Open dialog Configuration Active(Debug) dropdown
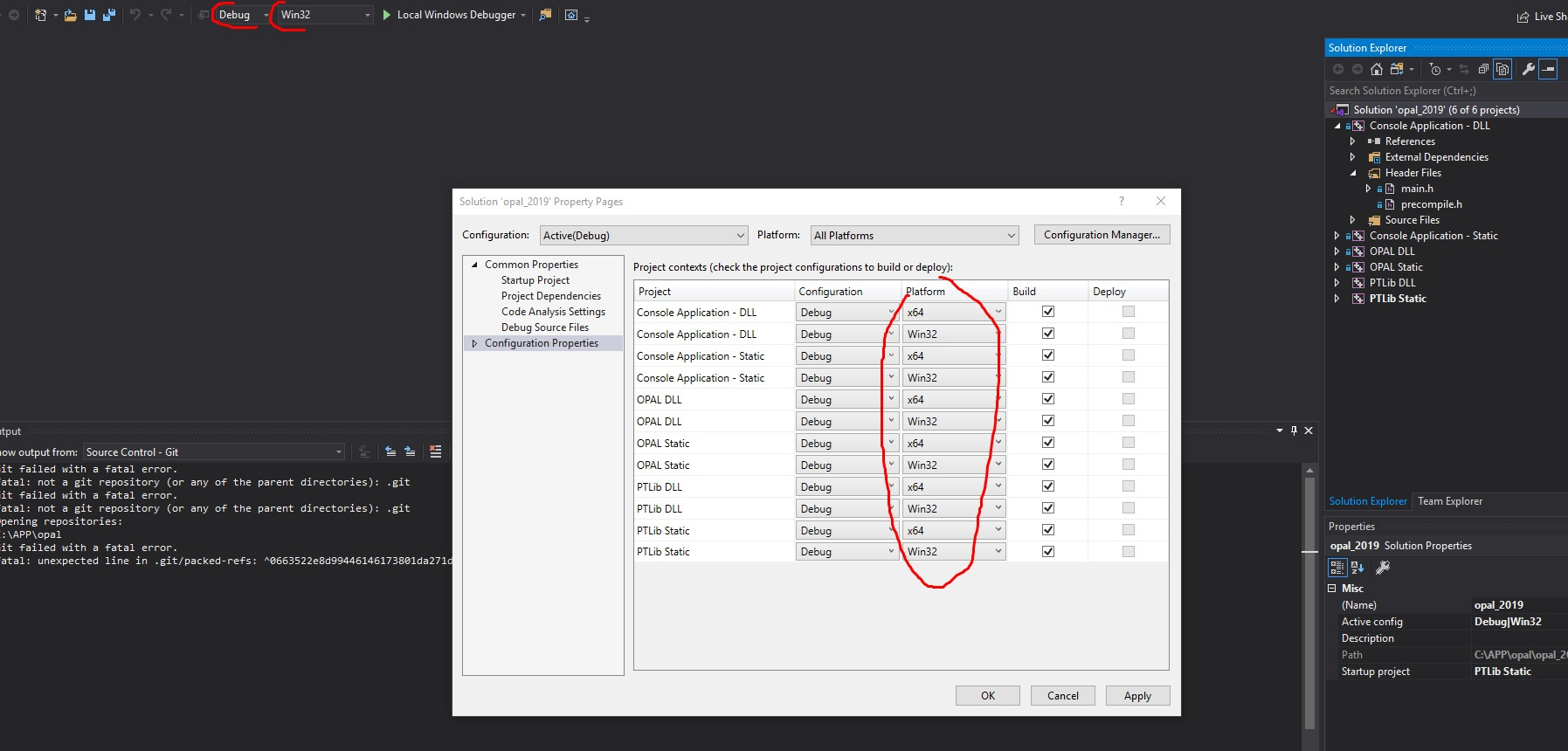Screen dimensions: 1568x751 tap(644, 235)
